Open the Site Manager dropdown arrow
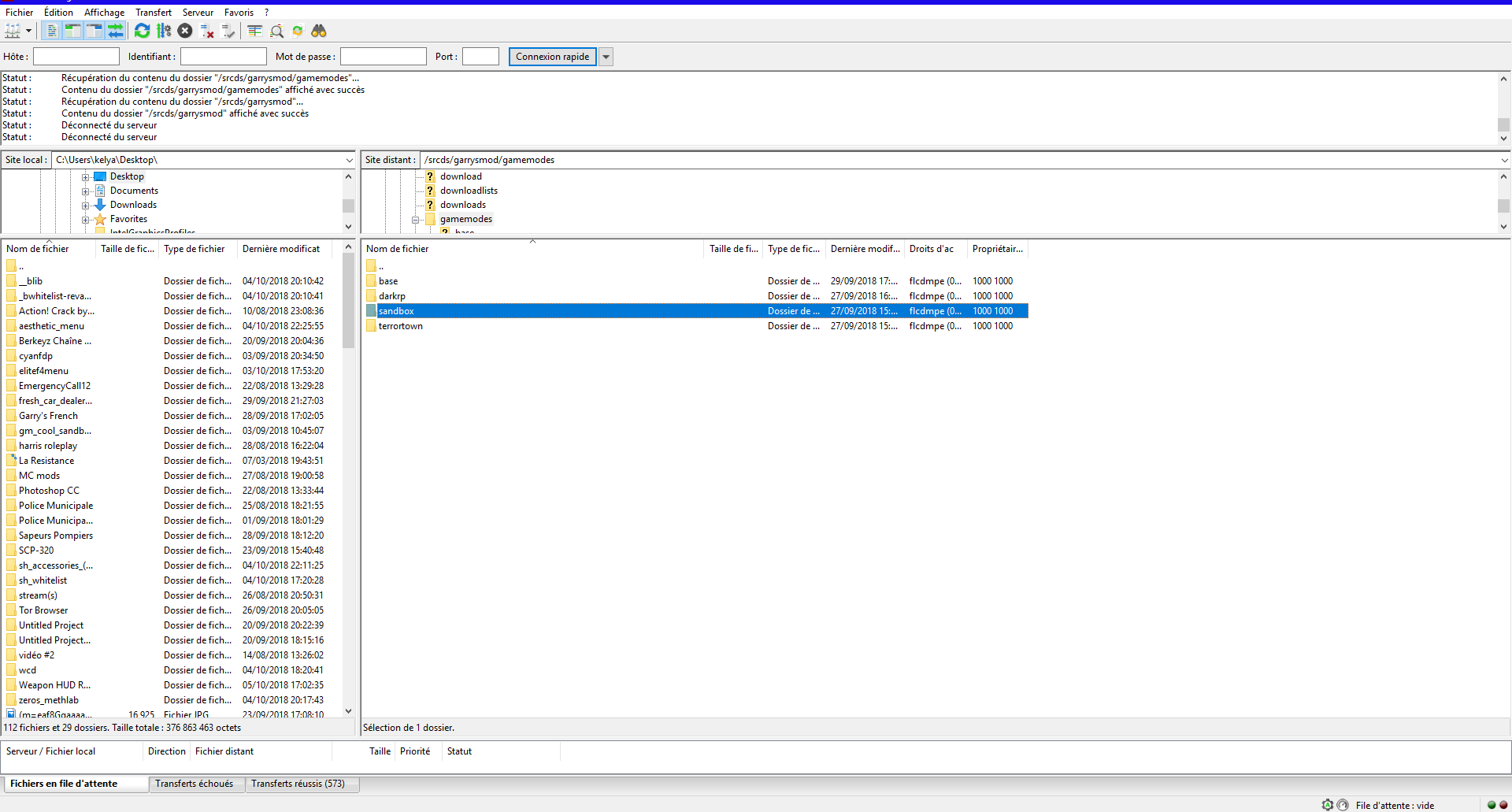 point(28,31)
